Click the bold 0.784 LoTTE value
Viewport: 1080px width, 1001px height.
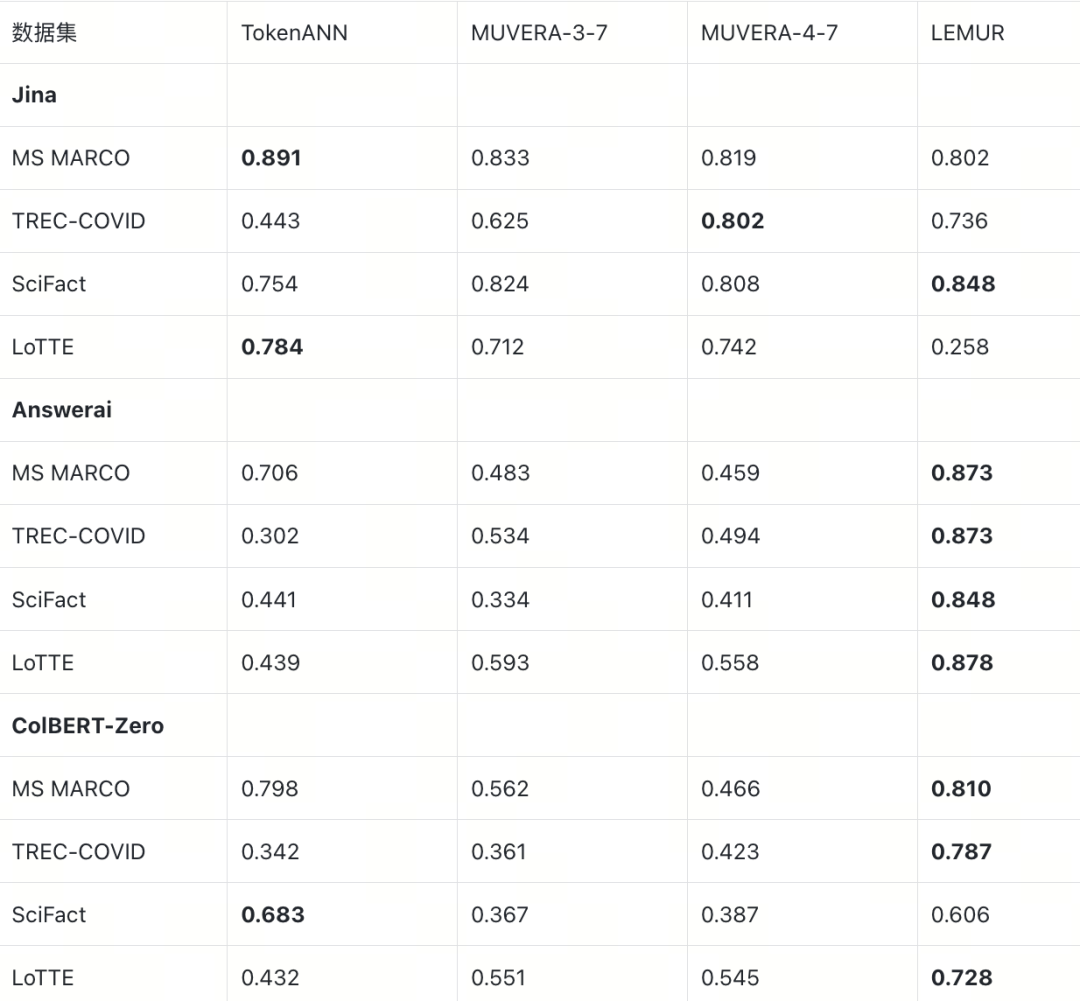(272, 347)
